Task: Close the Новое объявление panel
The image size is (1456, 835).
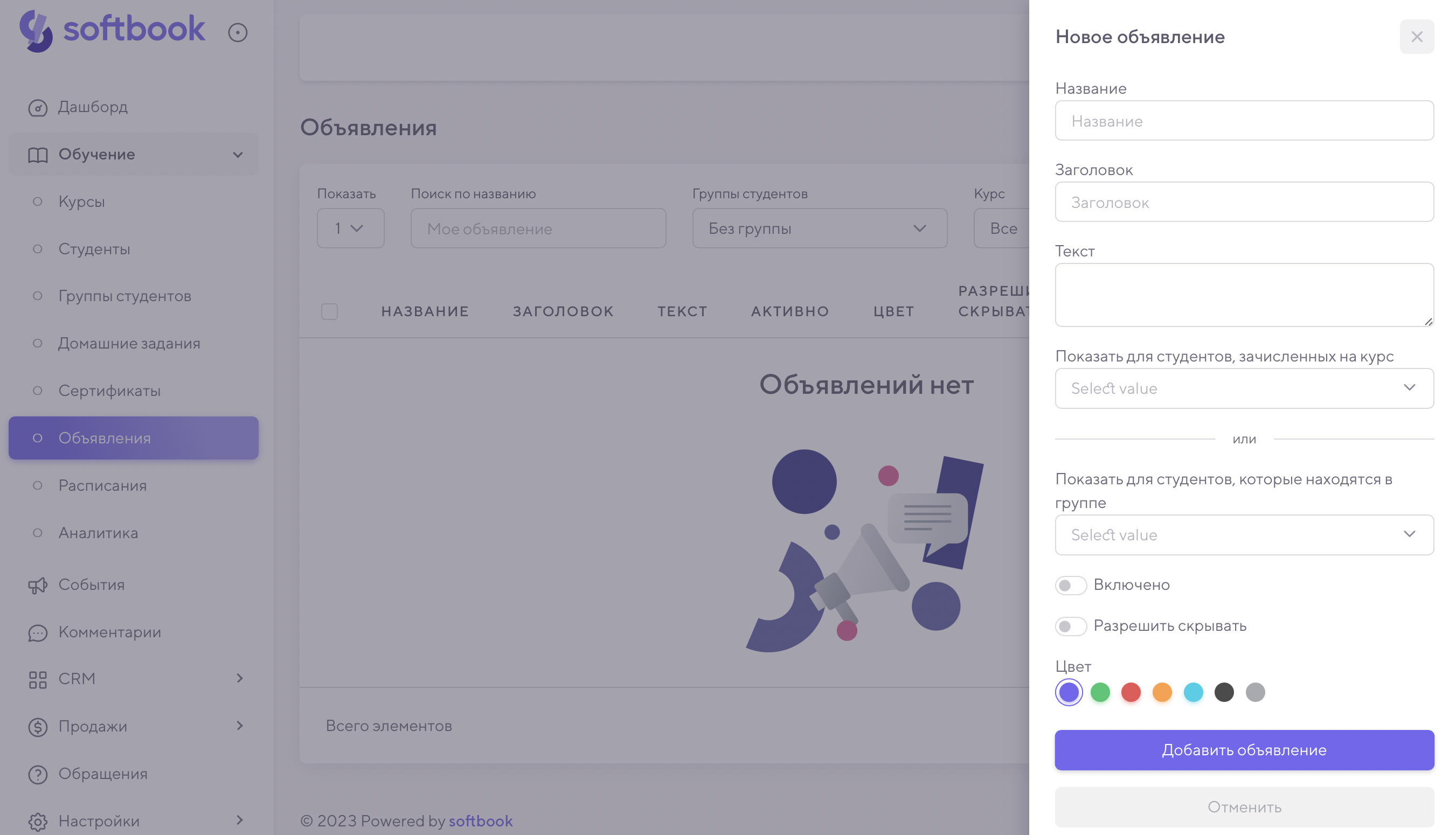Action: [x=1417, y=37]
